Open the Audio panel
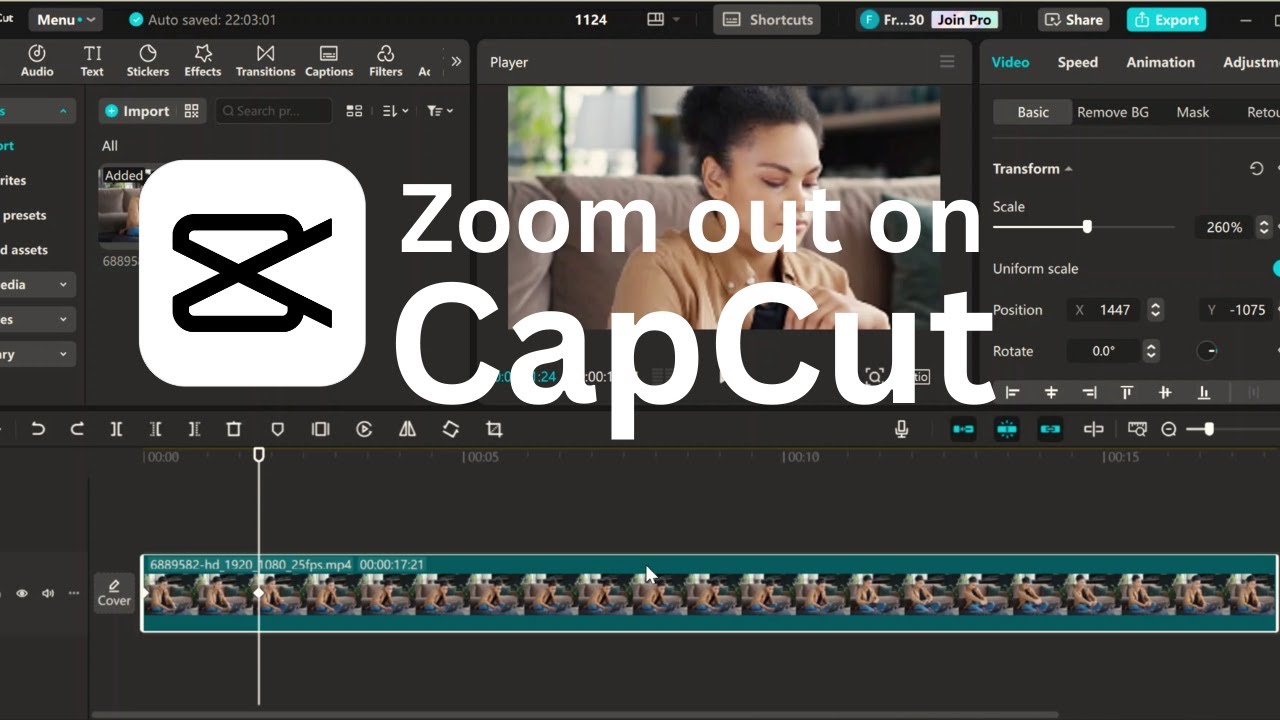This screenshot has height=720, width=1280. click(x=37, y=61)
